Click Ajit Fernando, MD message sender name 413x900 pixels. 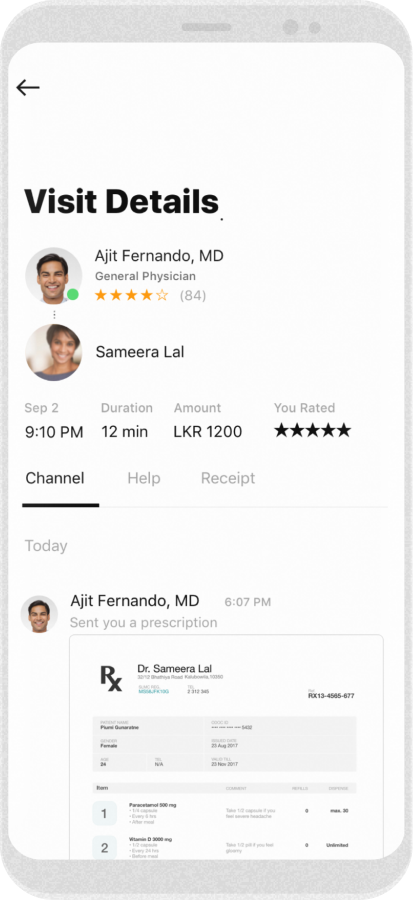[135, 601]
